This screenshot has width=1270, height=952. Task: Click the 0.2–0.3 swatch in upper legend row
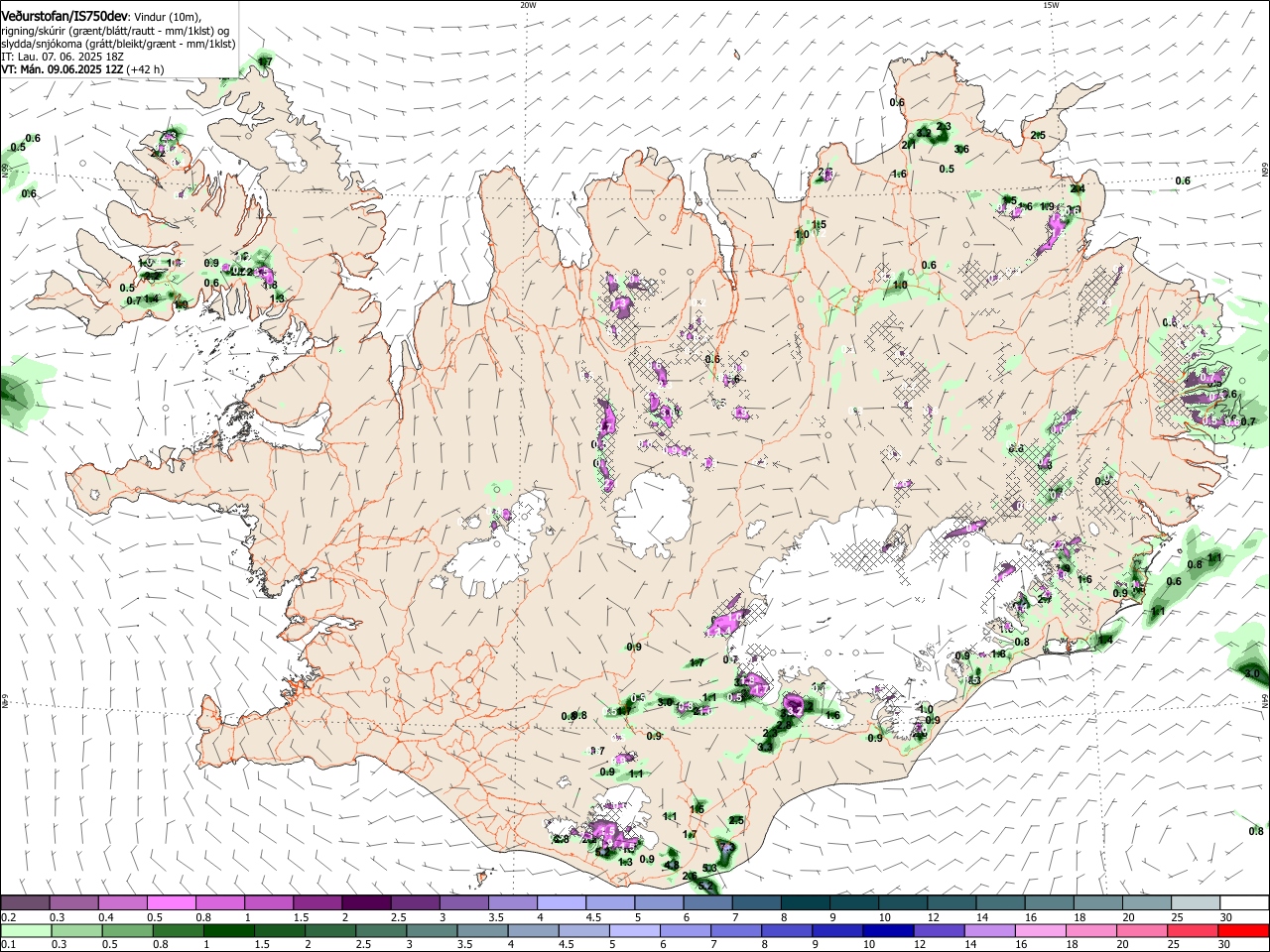click(x=25, y=903)
